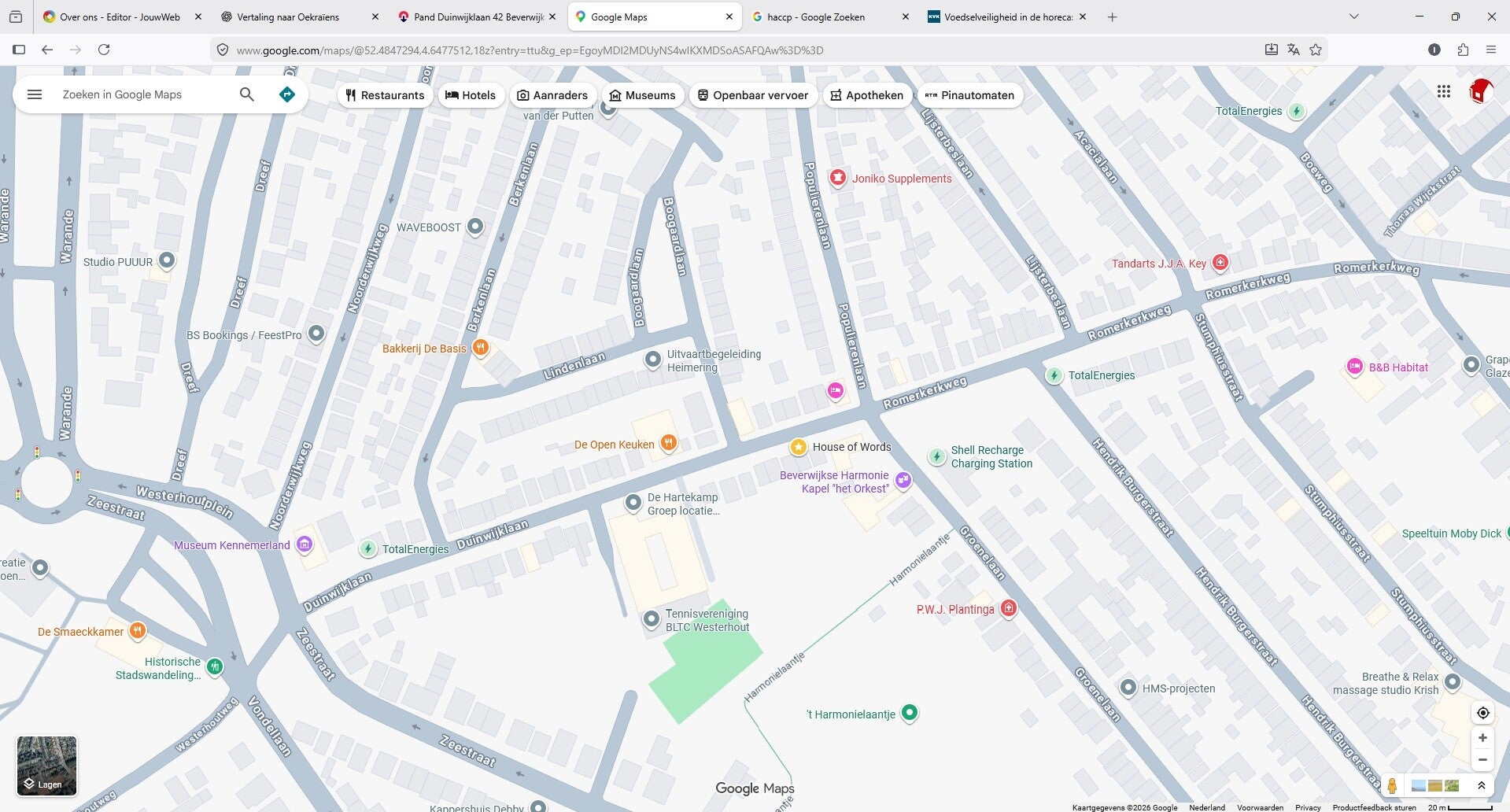
Task: Open the directions (route) icon
Action: 287,94
